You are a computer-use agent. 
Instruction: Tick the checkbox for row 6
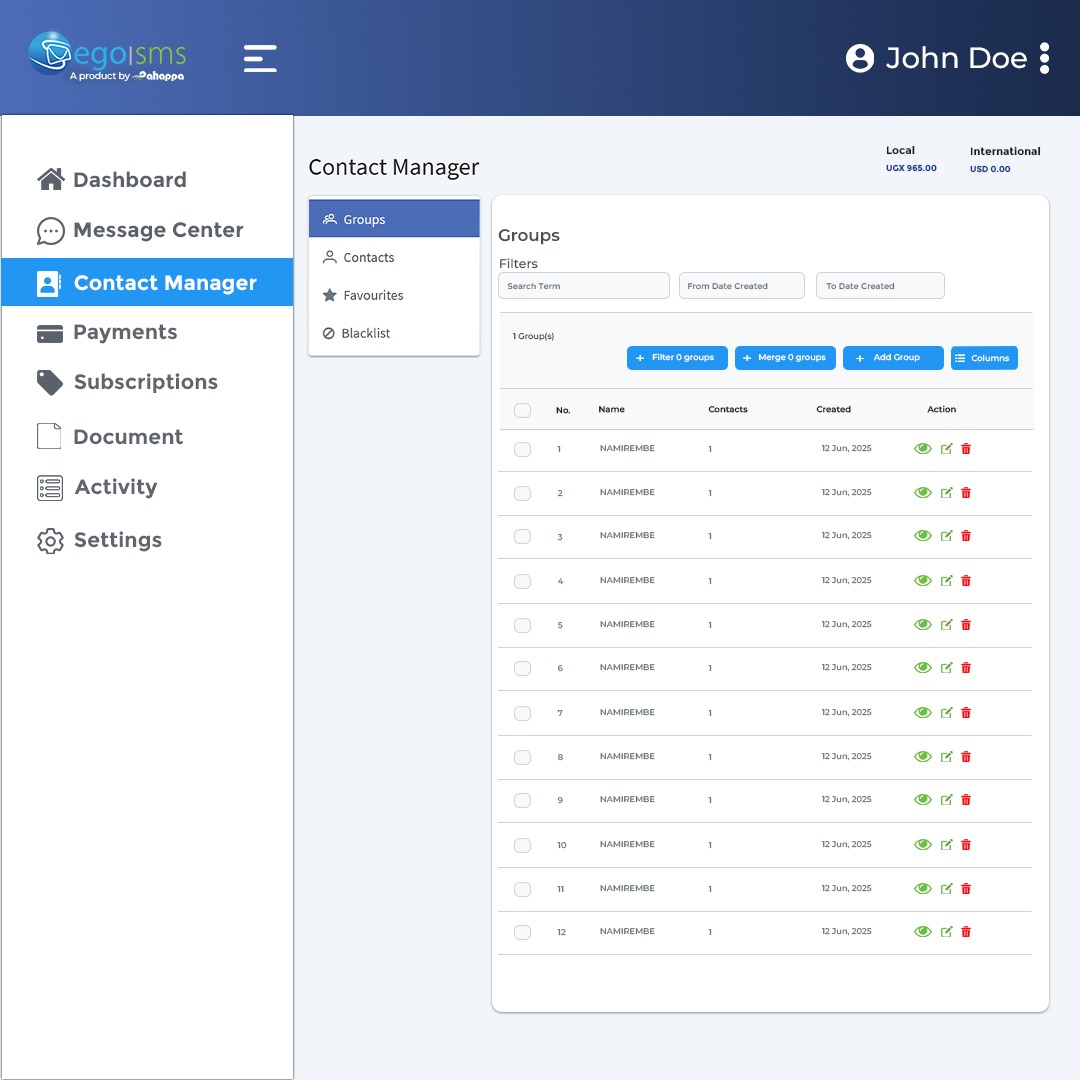[x=523, y=668]
